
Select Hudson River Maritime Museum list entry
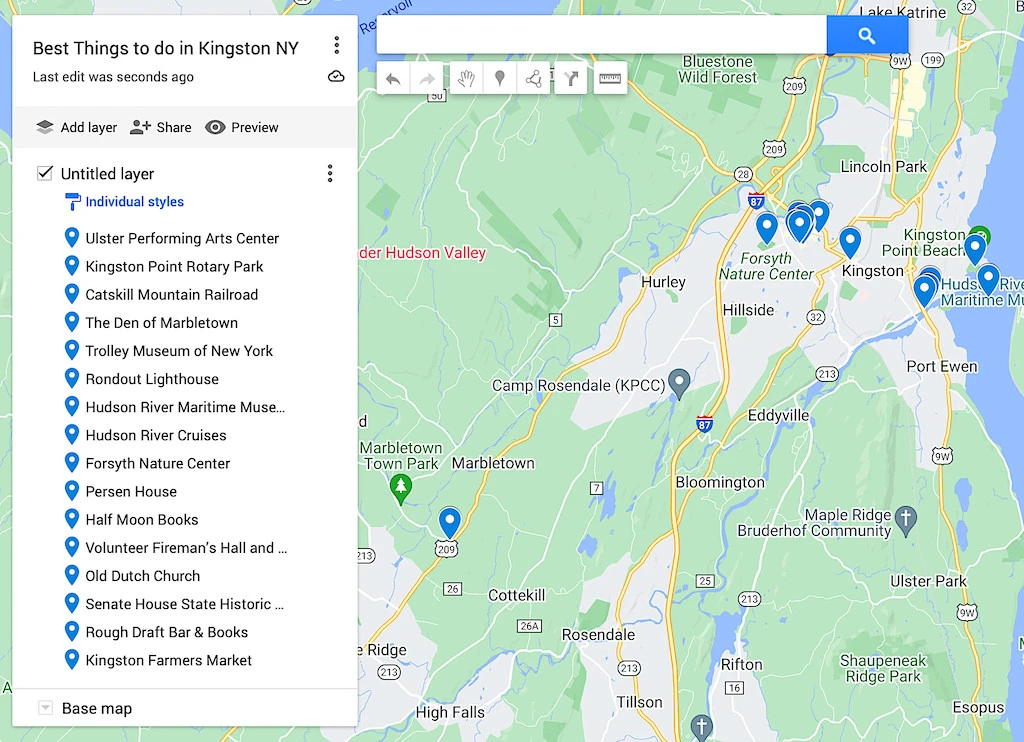[x=185, y=407]
